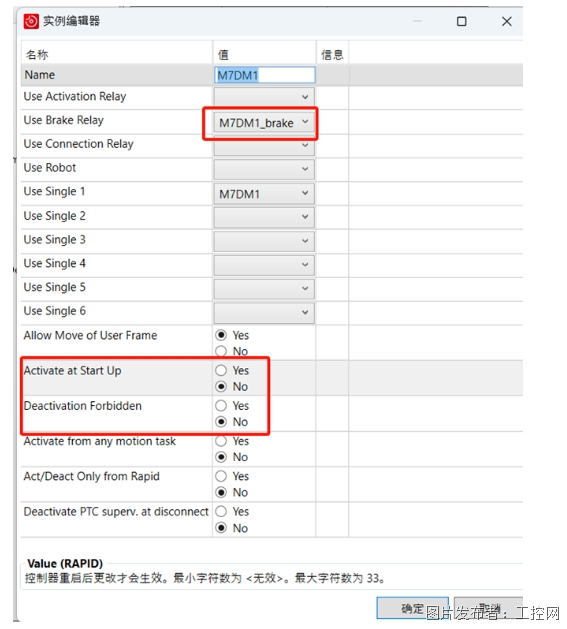The height and width of the screenshot is (629, 567).
Task: Open Use Activation Relay dropdown
Action: 264,97
